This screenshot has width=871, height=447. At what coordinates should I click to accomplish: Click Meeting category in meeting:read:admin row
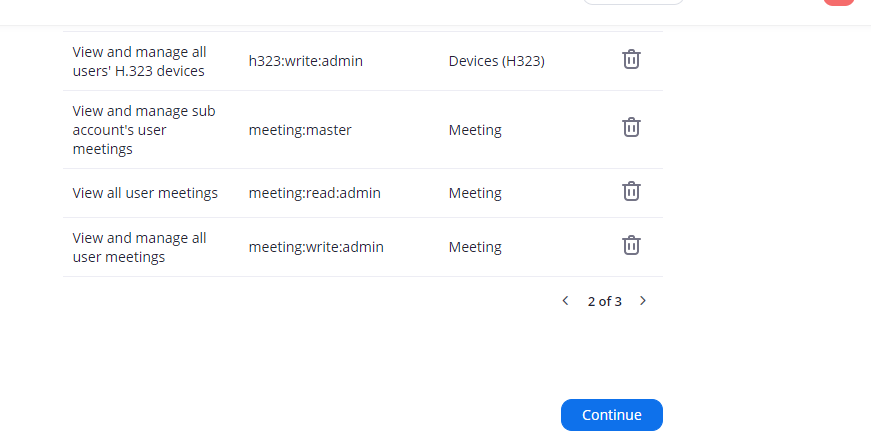tap(475, 193)
